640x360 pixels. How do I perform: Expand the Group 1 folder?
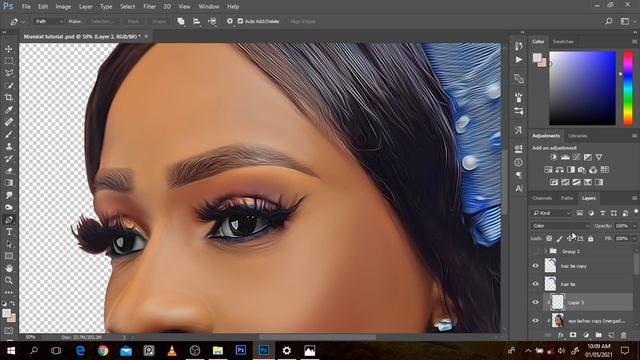click(x=545, y=251)
